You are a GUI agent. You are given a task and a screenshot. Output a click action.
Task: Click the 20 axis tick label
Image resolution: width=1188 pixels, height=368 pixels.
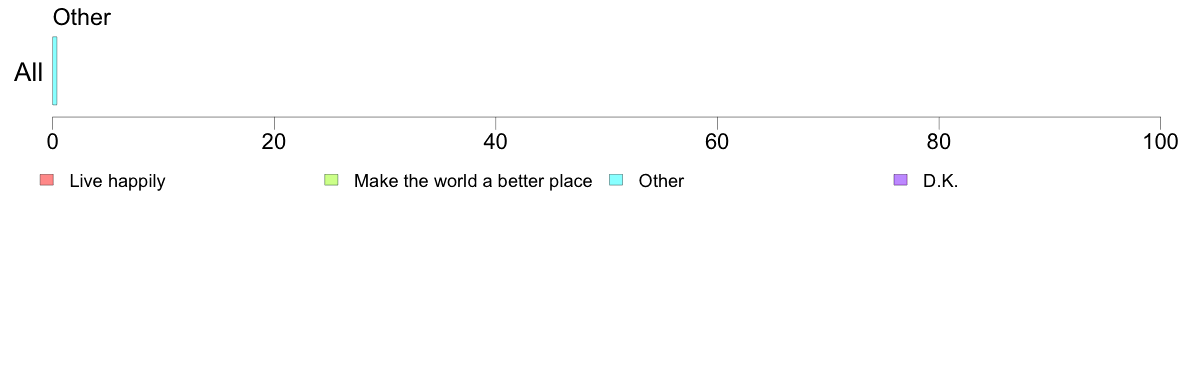pyautogui.click(x=274, y=141)
